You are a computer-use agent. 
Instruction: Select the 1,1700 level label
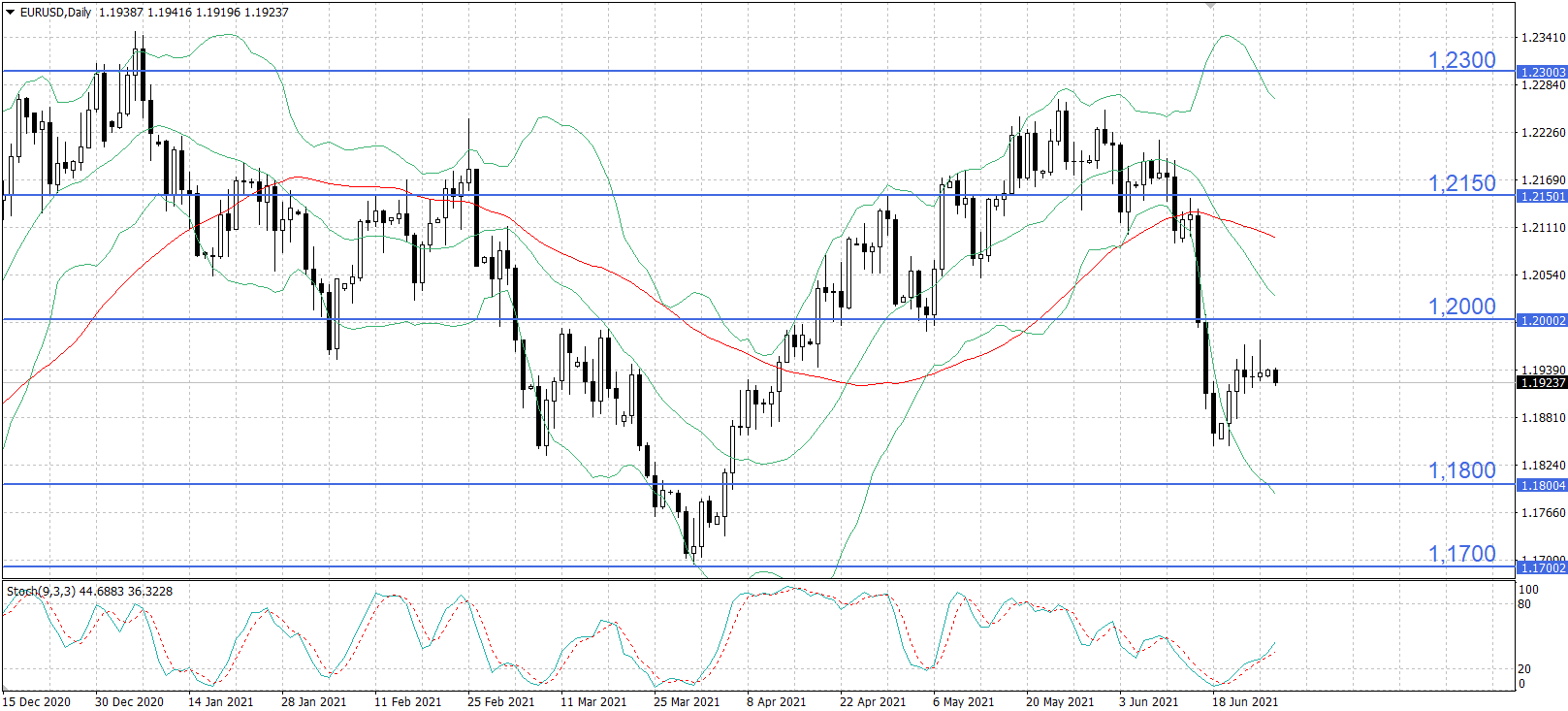1462,554
